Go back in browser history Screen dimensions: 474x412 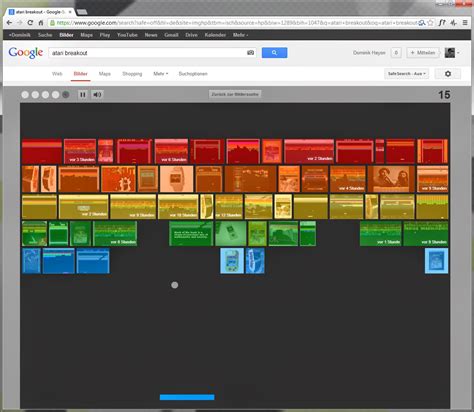(9, 23)
